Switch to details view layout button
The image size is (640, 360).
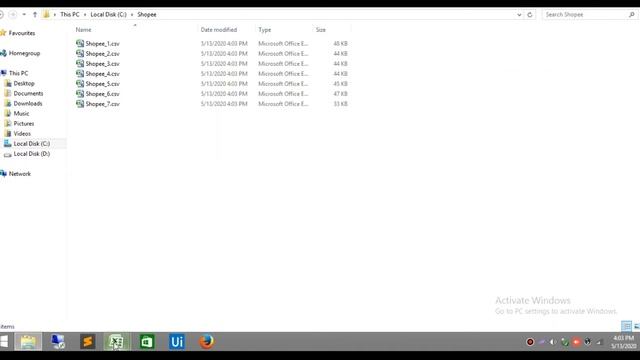(626, 326)
